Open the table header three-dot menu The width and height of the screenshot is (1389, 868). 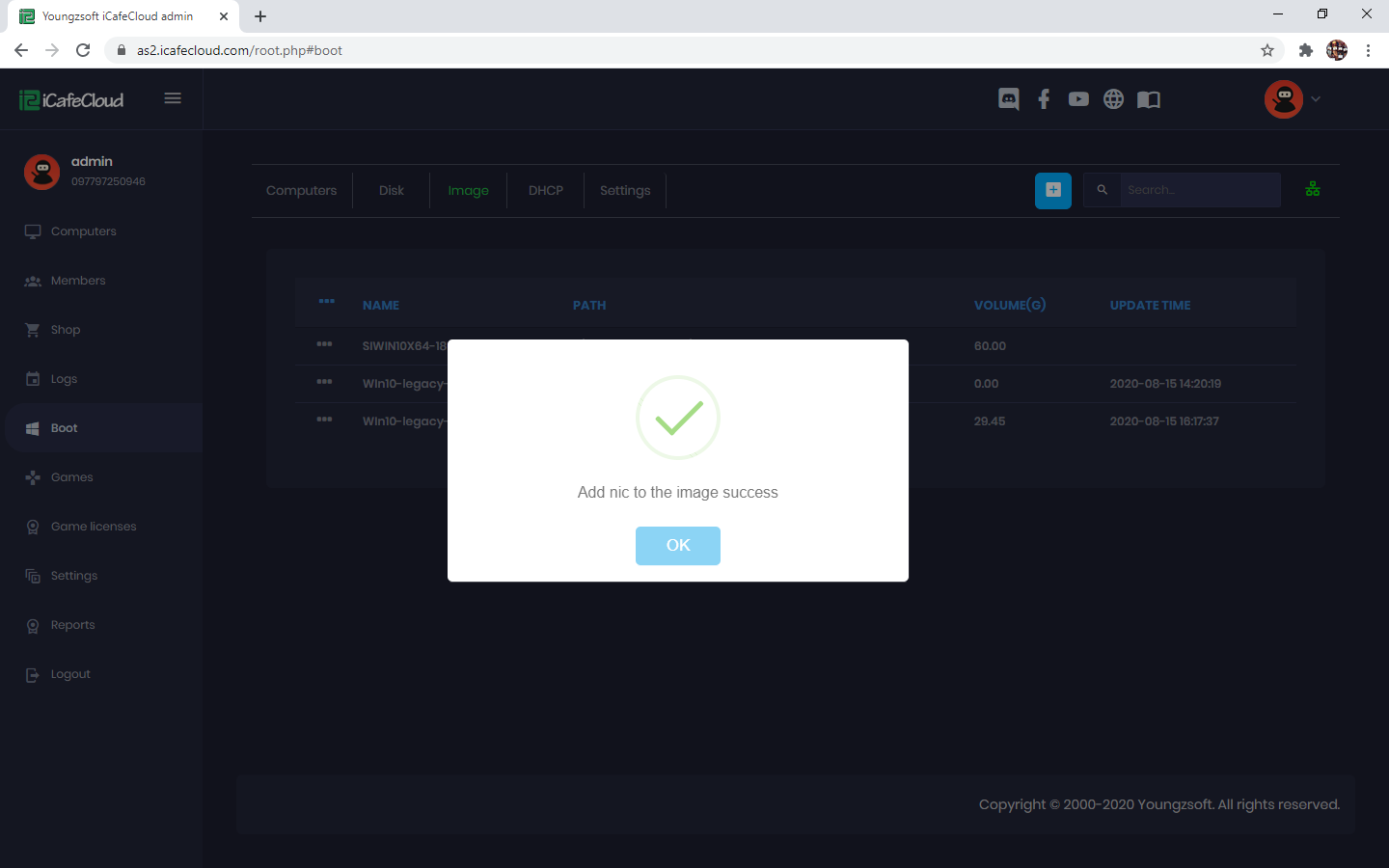point(327,302)
